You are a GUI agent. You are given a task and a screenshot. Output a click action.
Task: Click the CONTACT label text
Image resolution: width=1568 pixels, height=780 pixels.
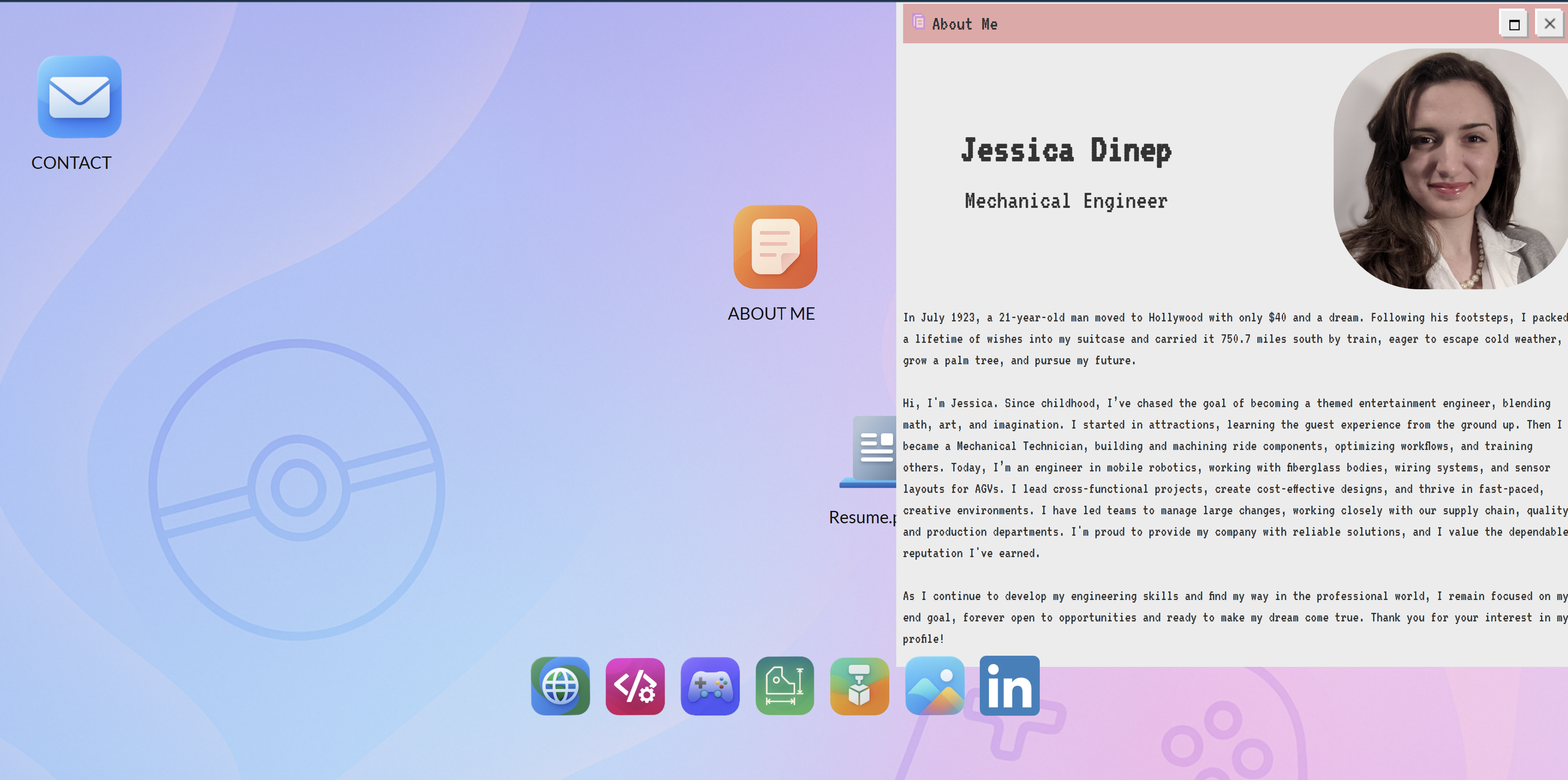tap(71, 162)
